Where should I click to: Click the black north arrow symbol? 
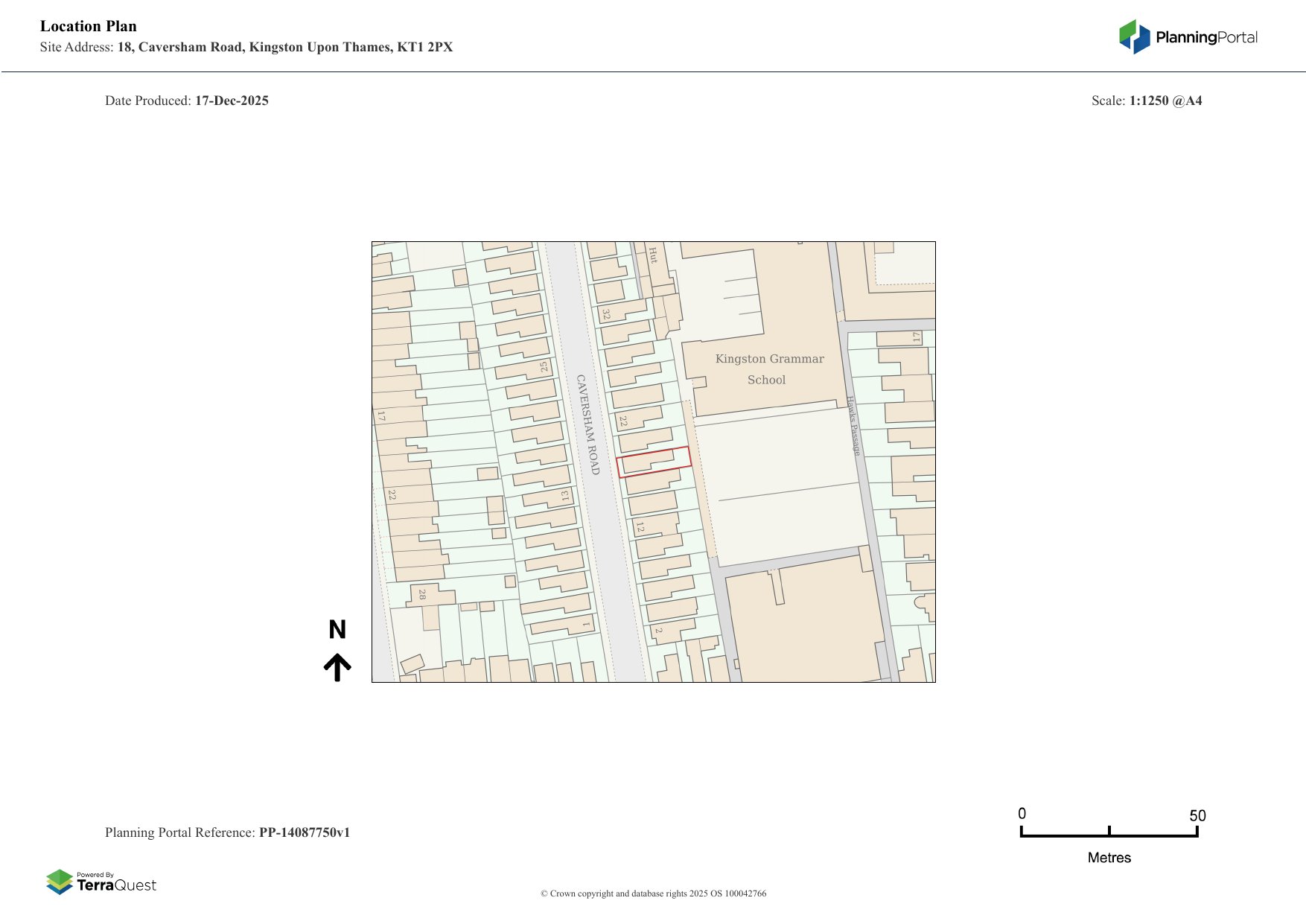(x=337, y=667)
